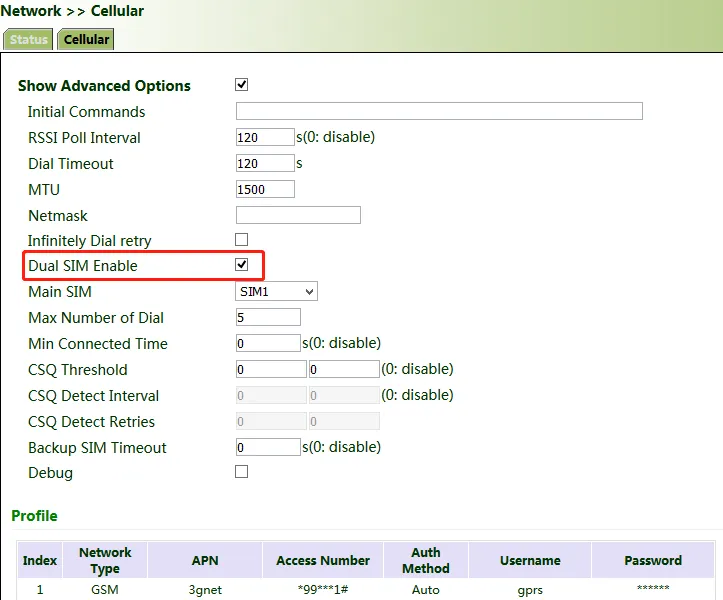The height and width of the screenshot is (600, 723).
Task: Click the first CSQ Detect Retries field
Action: click(271, 421)
